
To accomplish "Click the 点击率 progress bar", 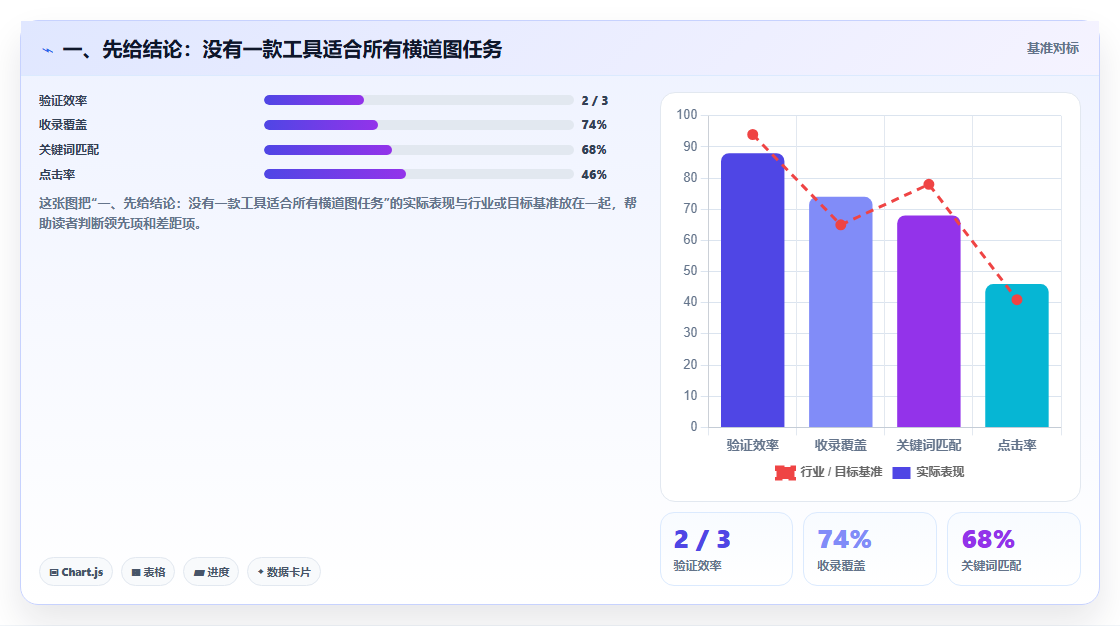I will click(x=419, y=174).
